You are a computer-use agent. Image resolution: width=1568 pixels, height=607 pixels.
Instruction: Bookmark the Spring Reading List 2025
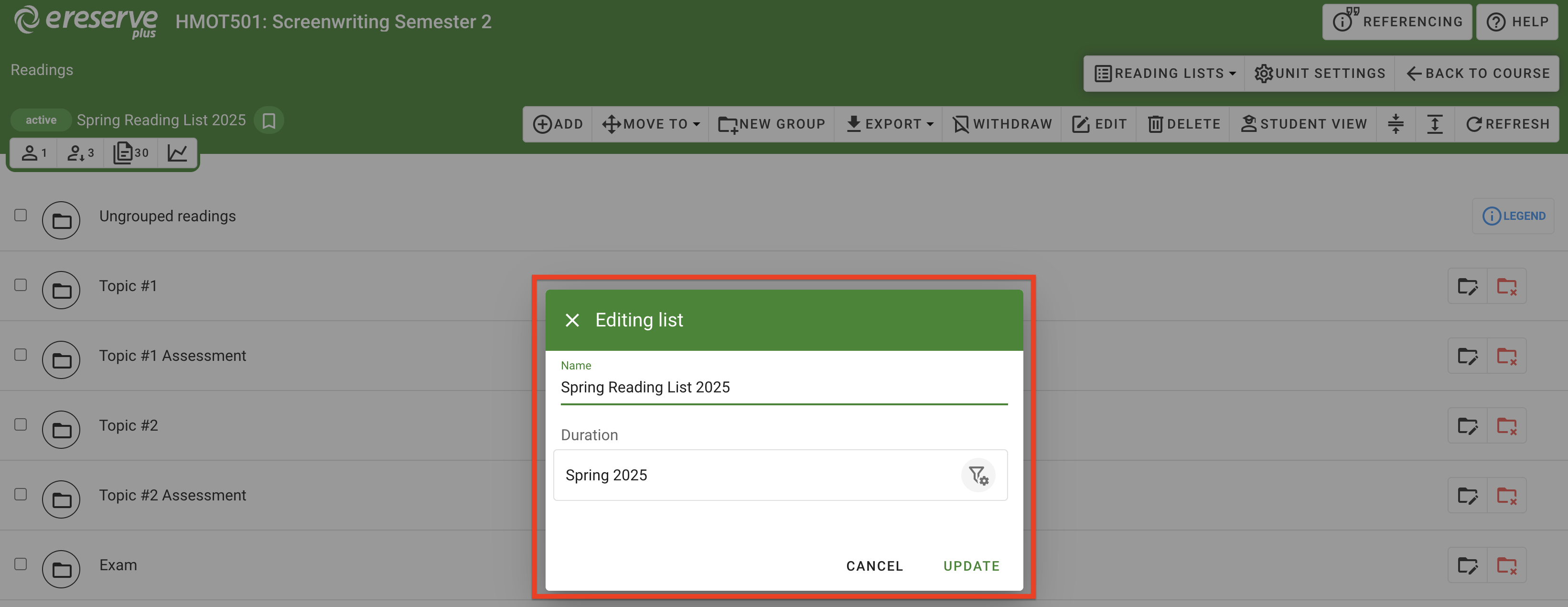[268, 120]
